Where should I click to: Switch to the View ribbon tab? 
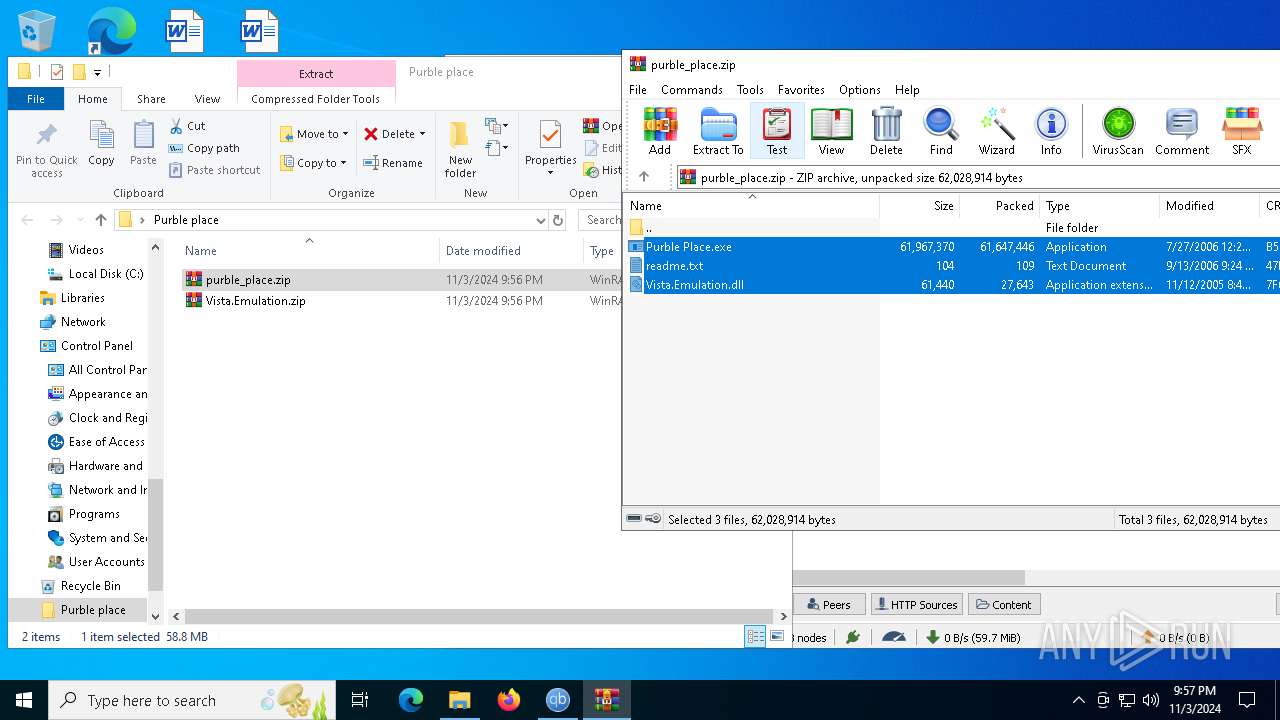[x=207, y=99]
